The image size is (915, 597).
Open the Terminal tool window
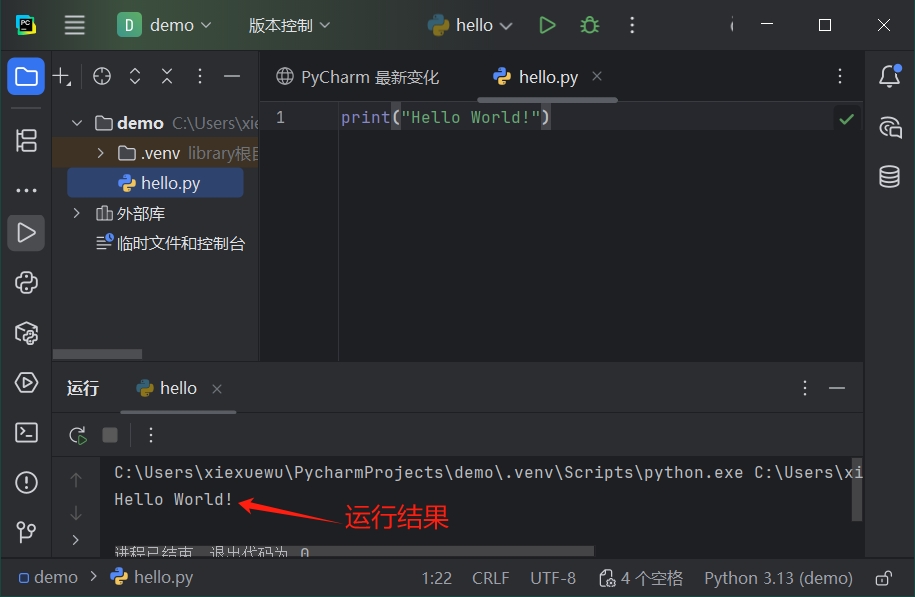pyautogui.click(x=26, y=432)
